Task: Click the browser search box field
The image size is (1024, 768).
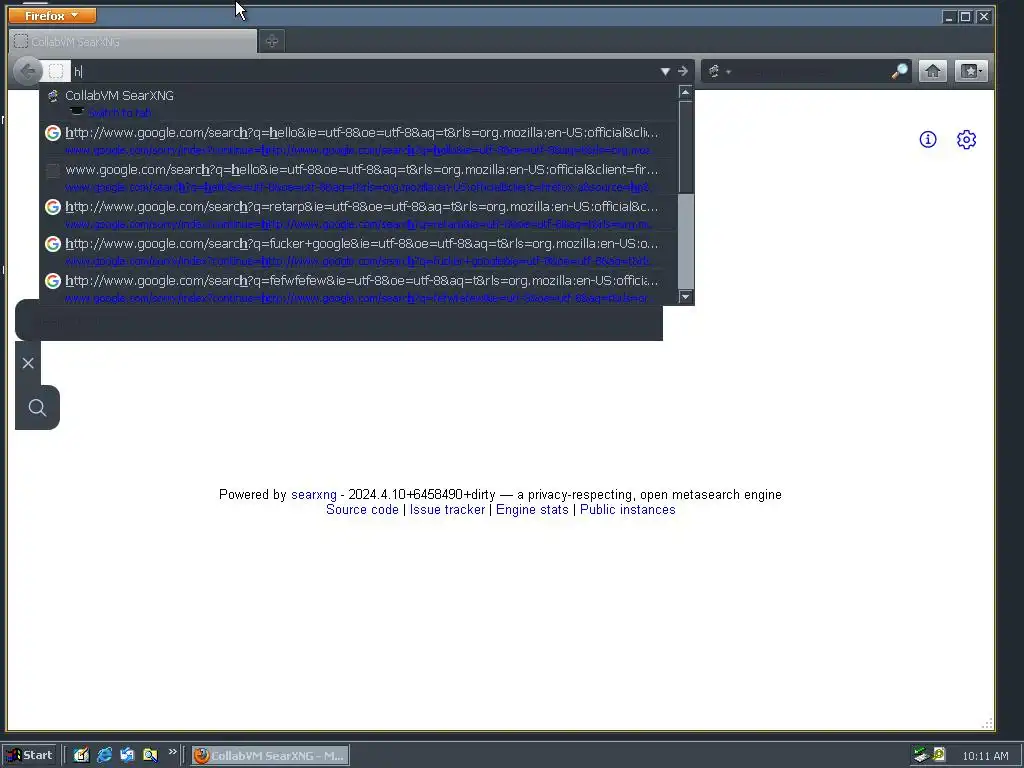Action: click(x=811, y=71)
